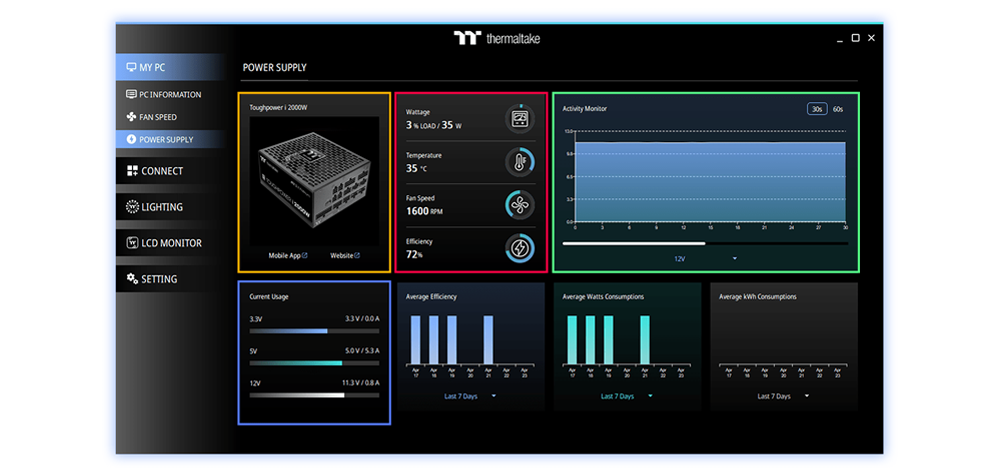Click the external-link icon next to Mobile App

pyautogui.click(x=305, y=255)
